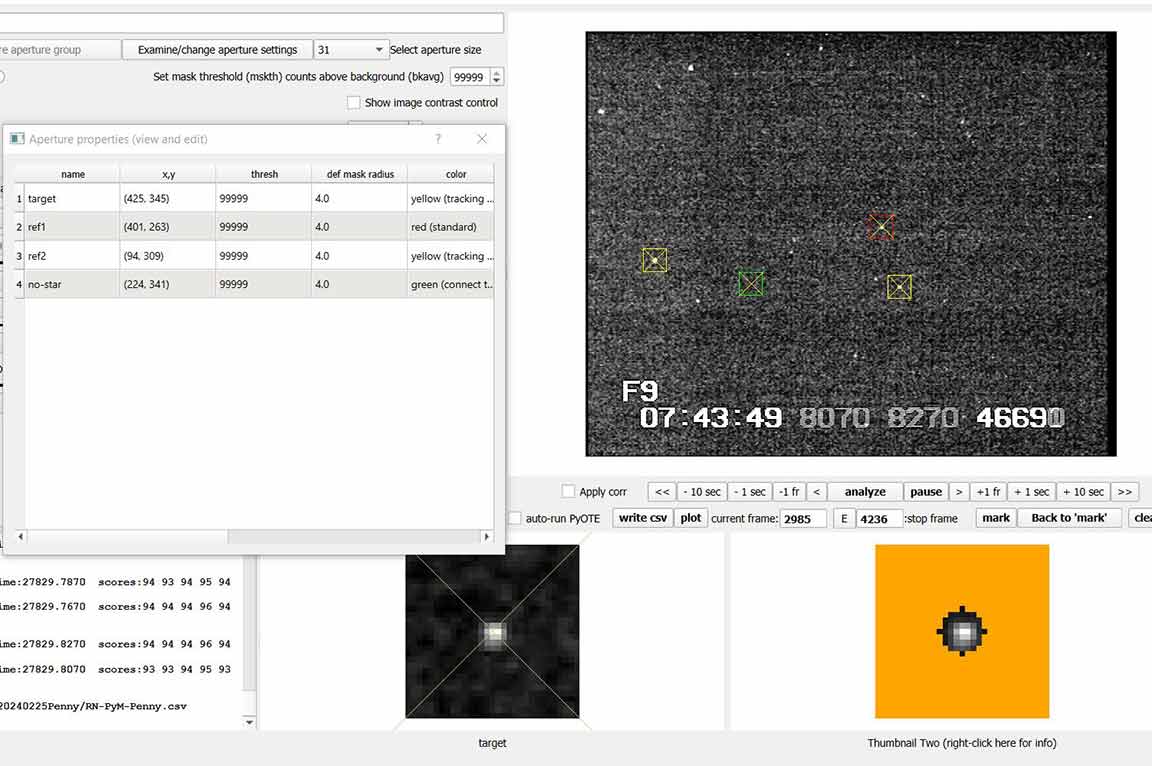Adjust the mask threshold spinner arrows
Viewport: 1152px width, 766px height.
497,76
